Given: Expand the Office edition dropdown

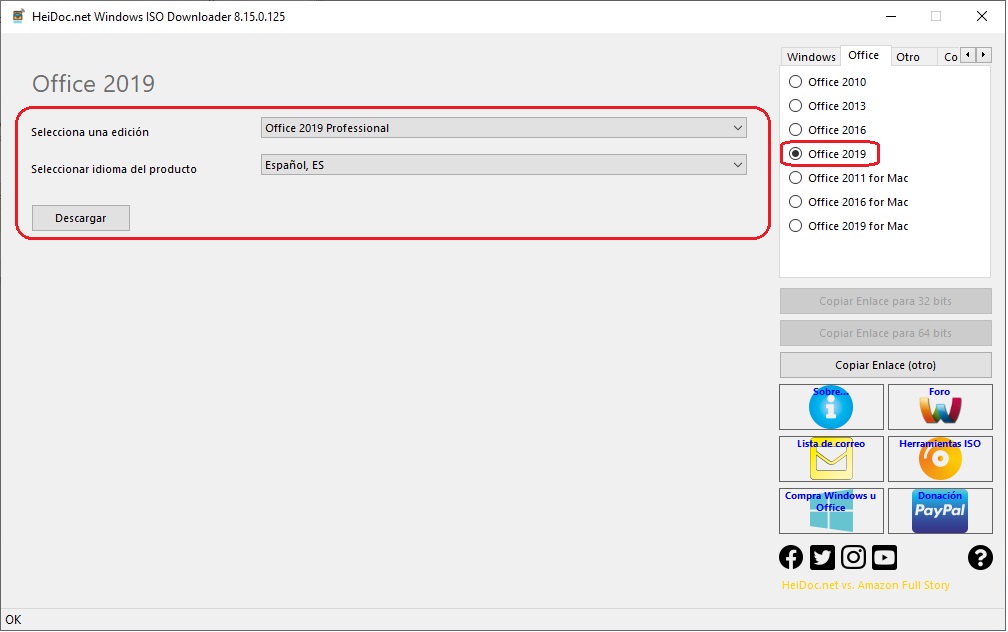Looking at the screenshot, I should click(x=503, y=128).
